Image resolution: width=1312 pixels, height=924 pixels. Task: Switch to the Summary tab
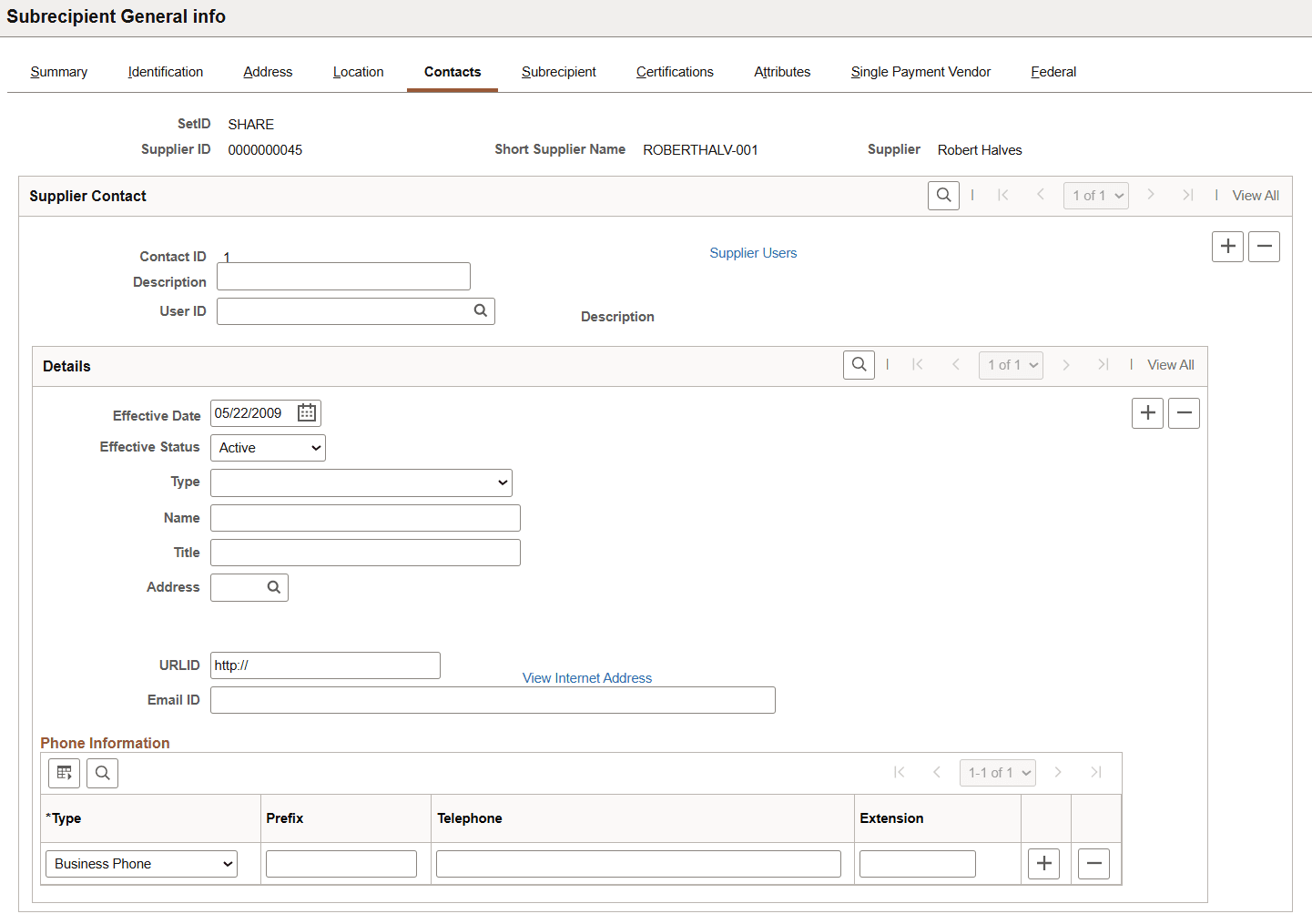[x=59, y=72]
